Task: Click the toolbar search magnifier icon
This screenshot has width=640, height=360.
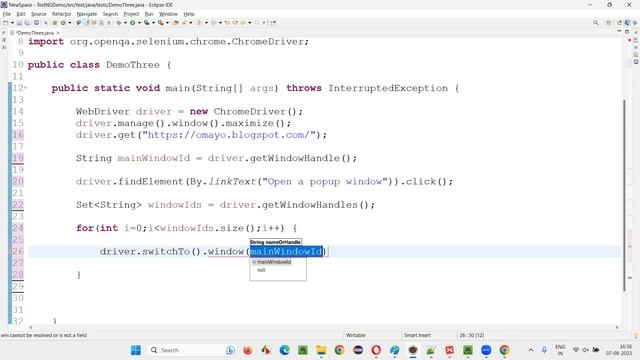Action: (x=596, y=23)
